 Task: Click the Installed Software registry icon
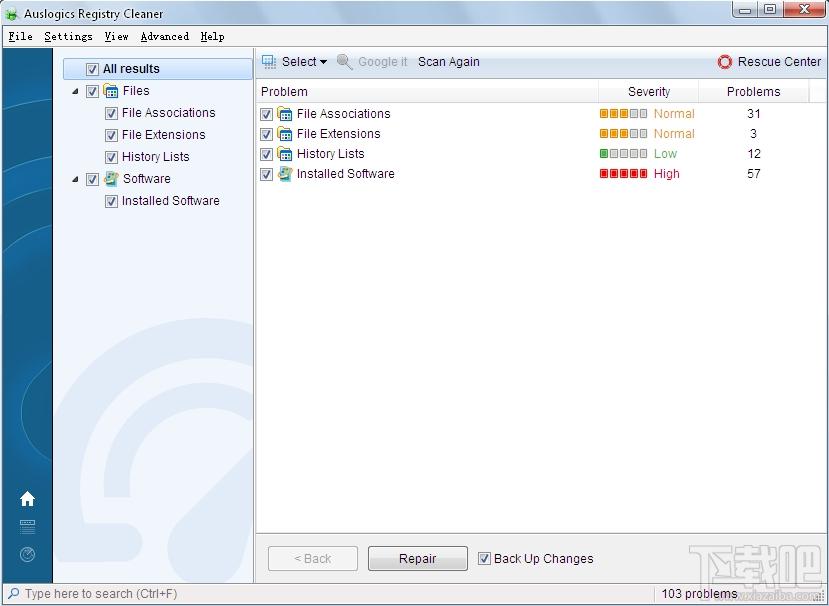tap(283, 174)
